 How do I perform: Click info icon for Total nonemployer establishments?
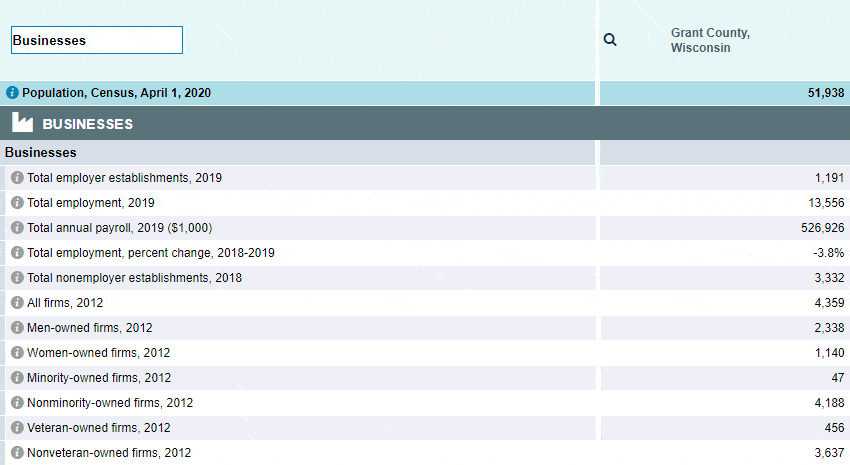coord(17,278)
